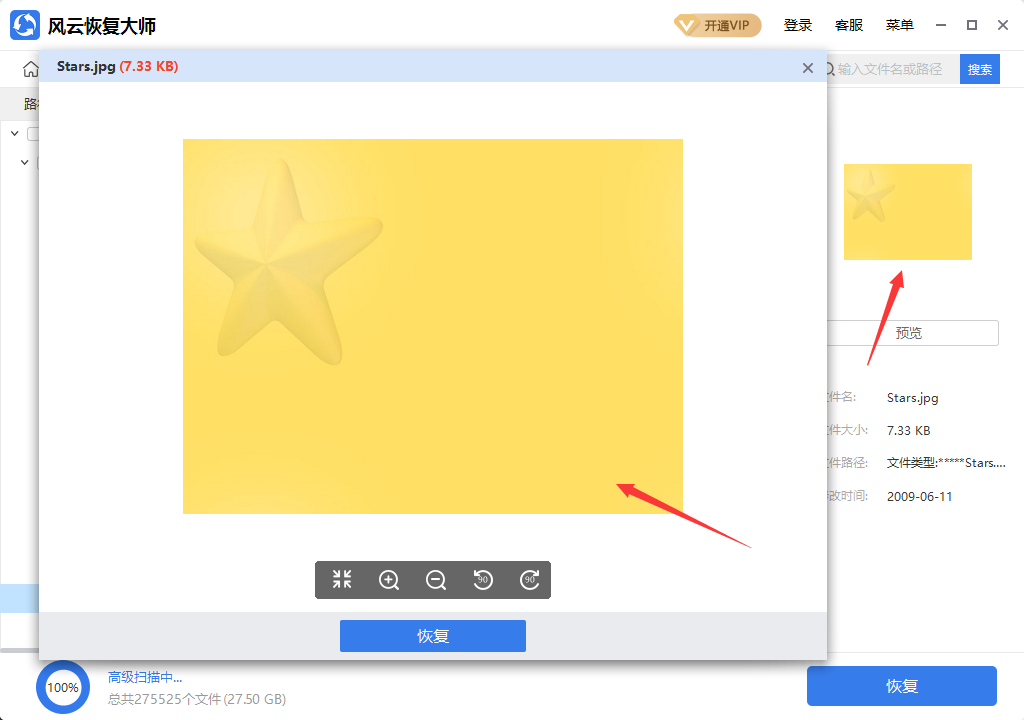The height and width of the screenshot is (720, 1024).
Task: Click the large 恢复 button at bottom right
Action: tap(901, 686)
